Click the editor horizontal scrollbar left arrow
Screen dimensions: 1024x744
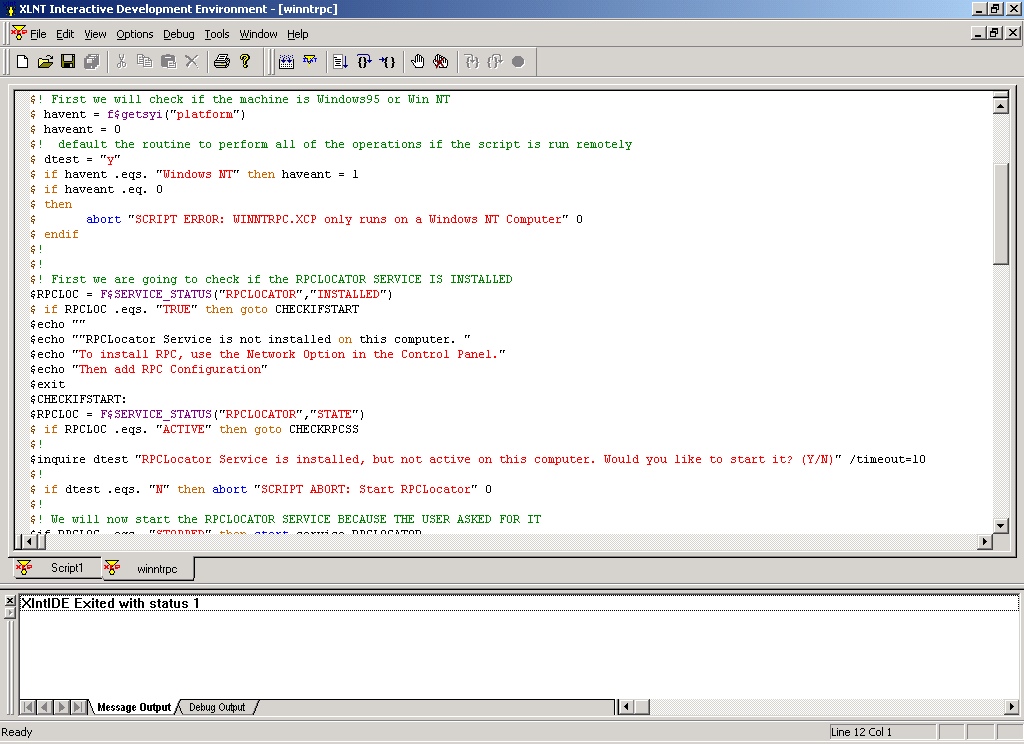tap(29, 542)
